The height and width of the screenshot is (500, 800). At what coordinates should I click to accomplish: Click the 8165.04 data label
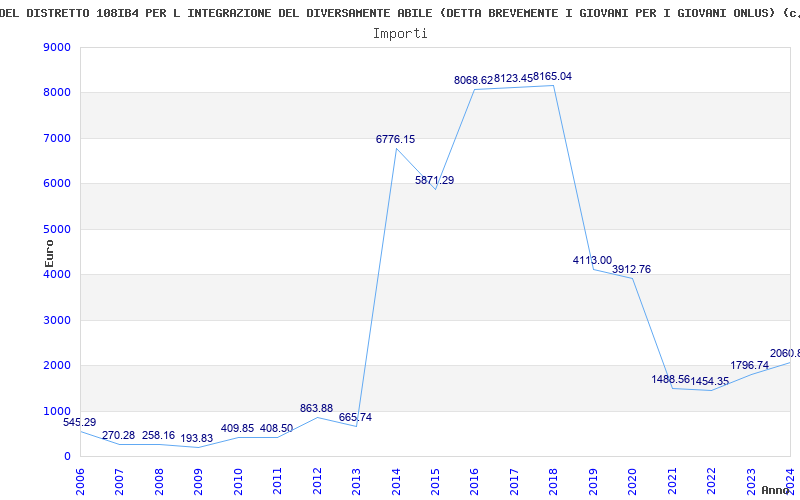point(553,77)
